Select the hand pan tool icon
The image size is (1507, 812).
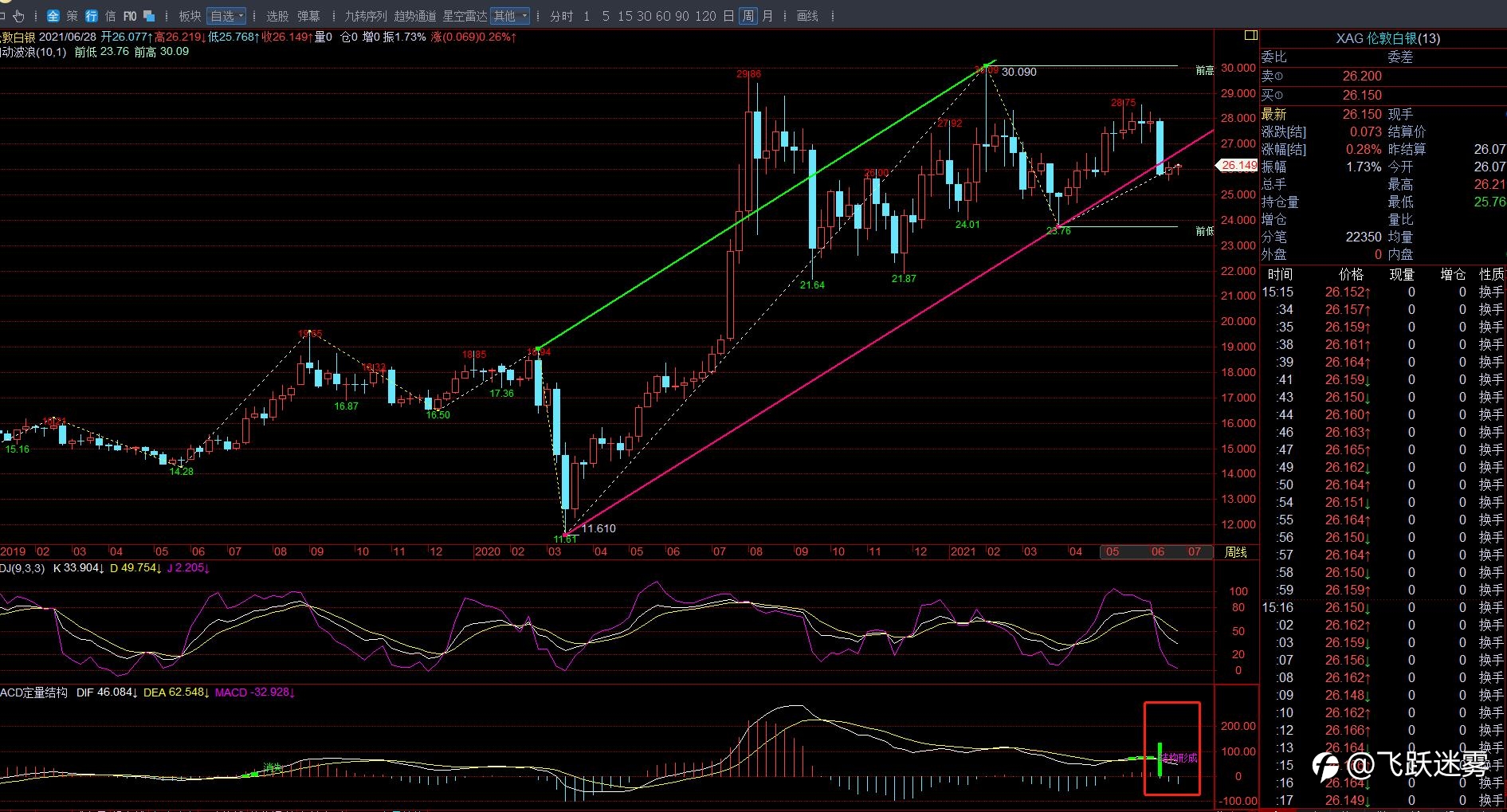pyautogui.click(x=18, y=16)
